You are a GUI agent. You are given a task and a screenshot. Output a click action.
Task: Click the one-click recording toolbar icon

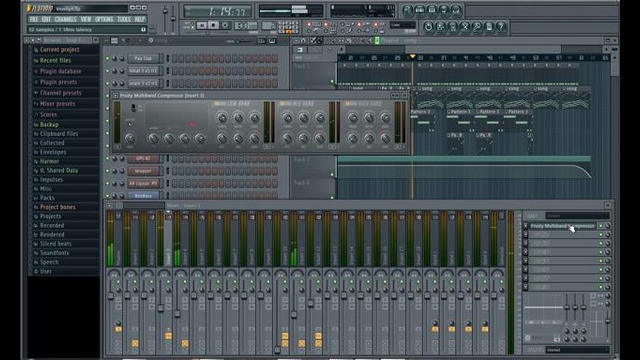[x=477, y=27]
